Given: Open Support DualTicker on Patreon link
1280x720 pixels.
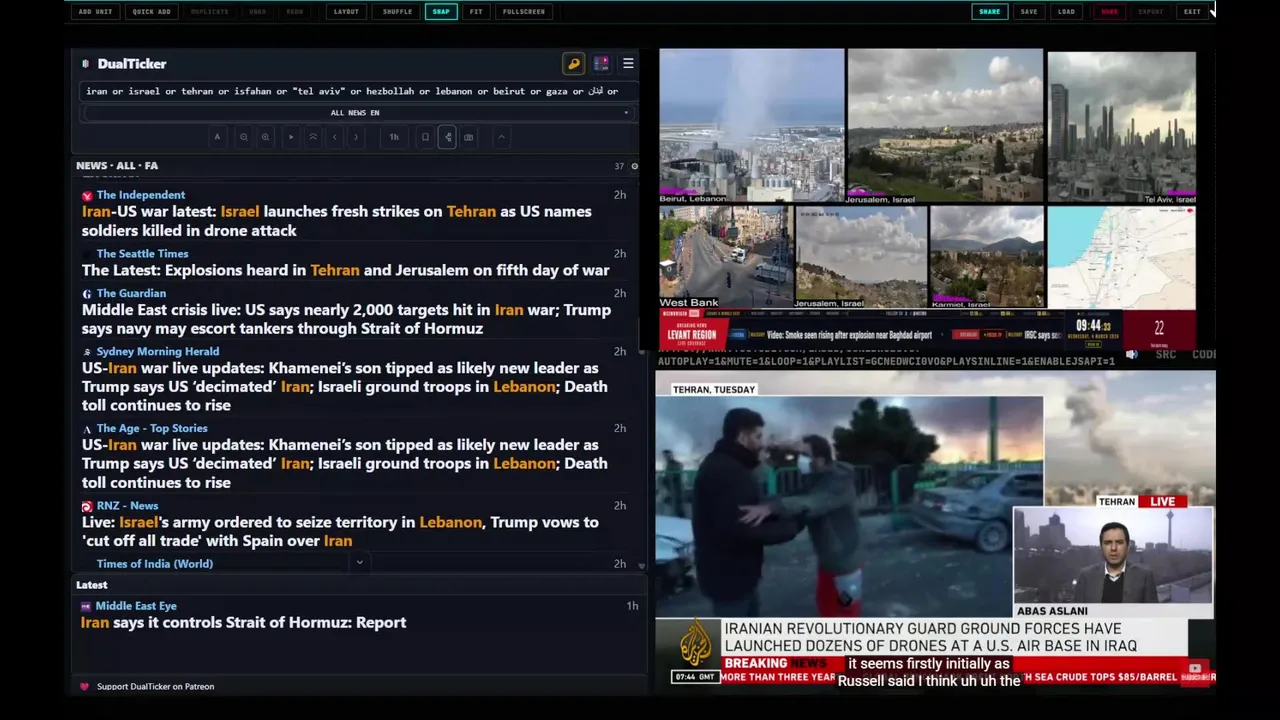Looking at the screenshot, I should (155, 687).
